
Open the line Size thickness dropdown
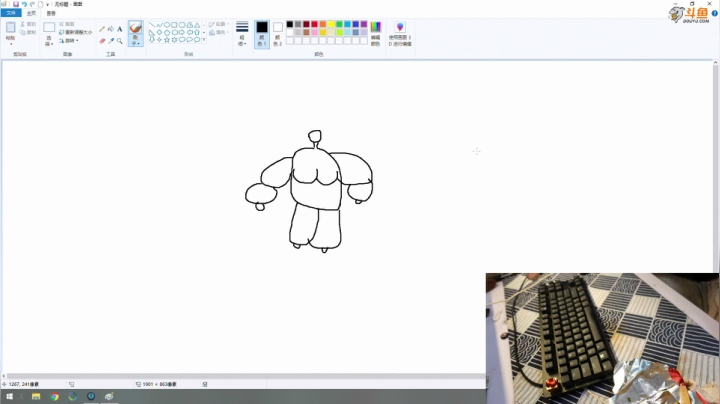242,34
